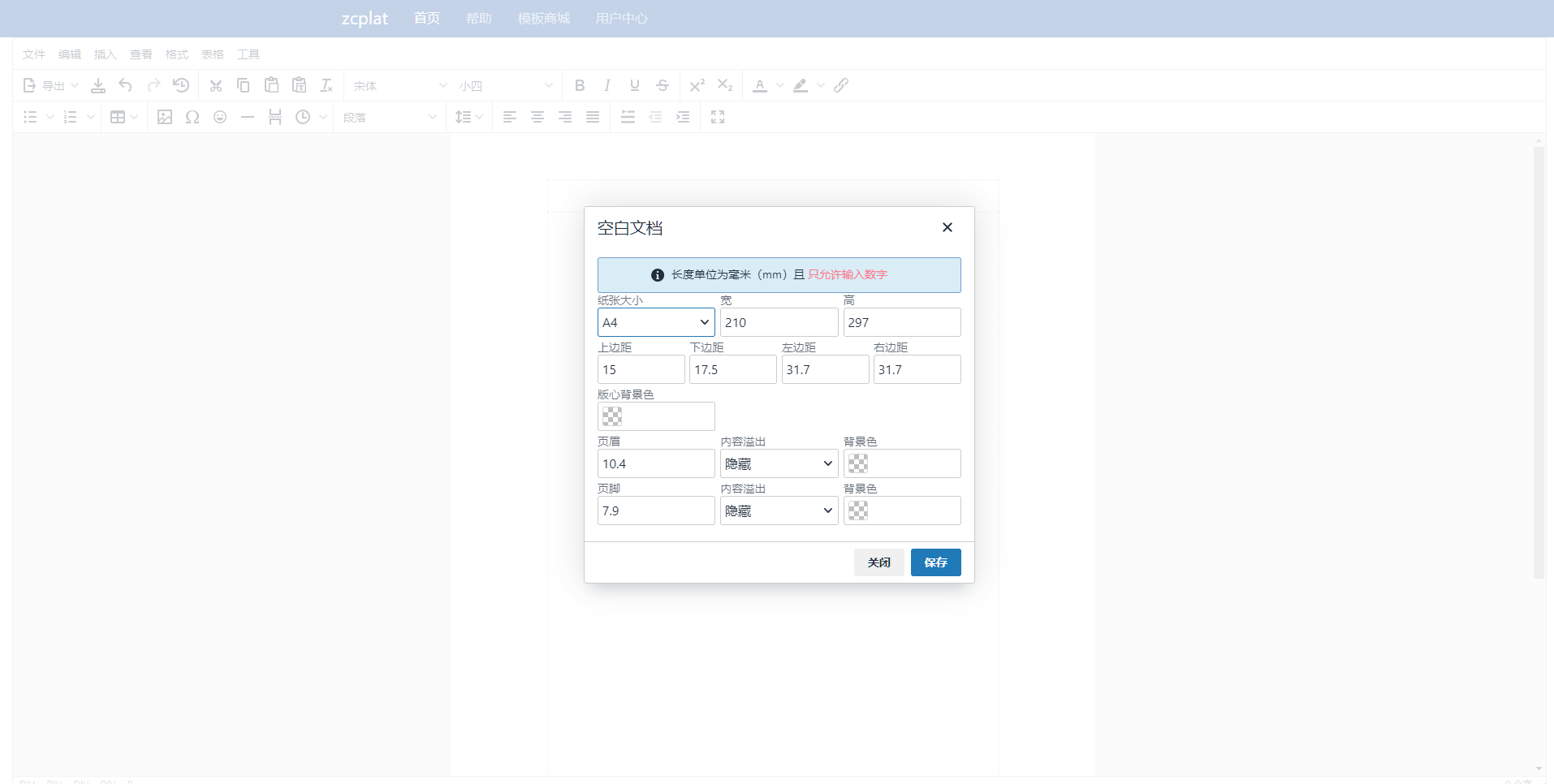Align text right
This screenshot has width=1554, height=784.
(565, 117)
